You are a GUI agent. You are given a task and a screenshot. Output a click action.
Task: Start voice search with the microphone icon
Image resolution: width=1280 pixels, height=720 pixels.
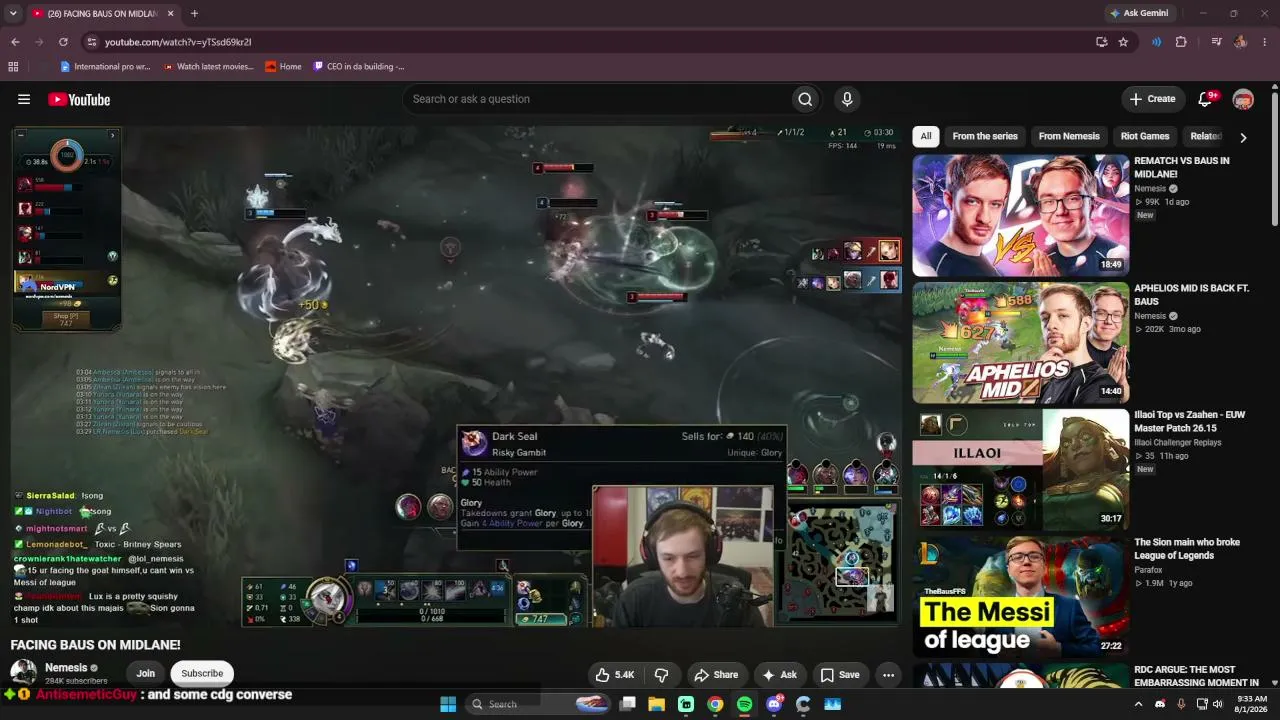tap(847, 99)
